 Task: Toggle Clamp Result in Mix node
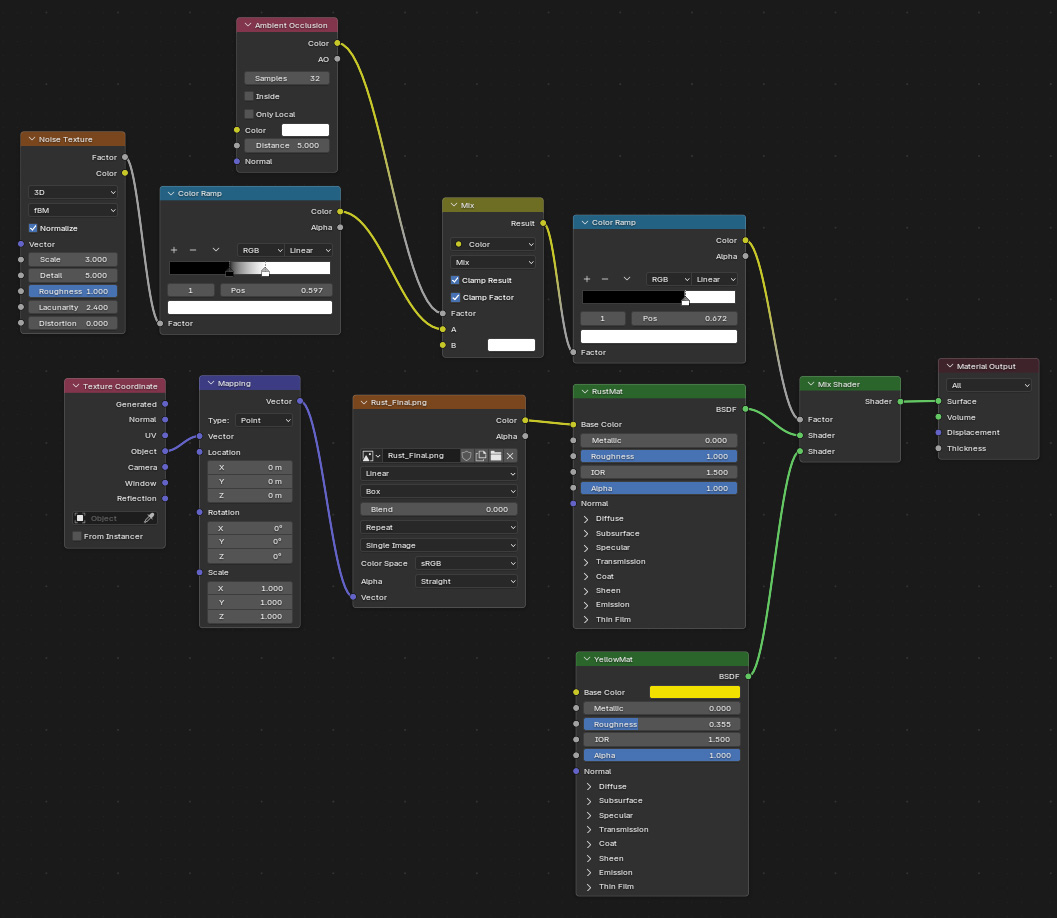tap(455, 280)
